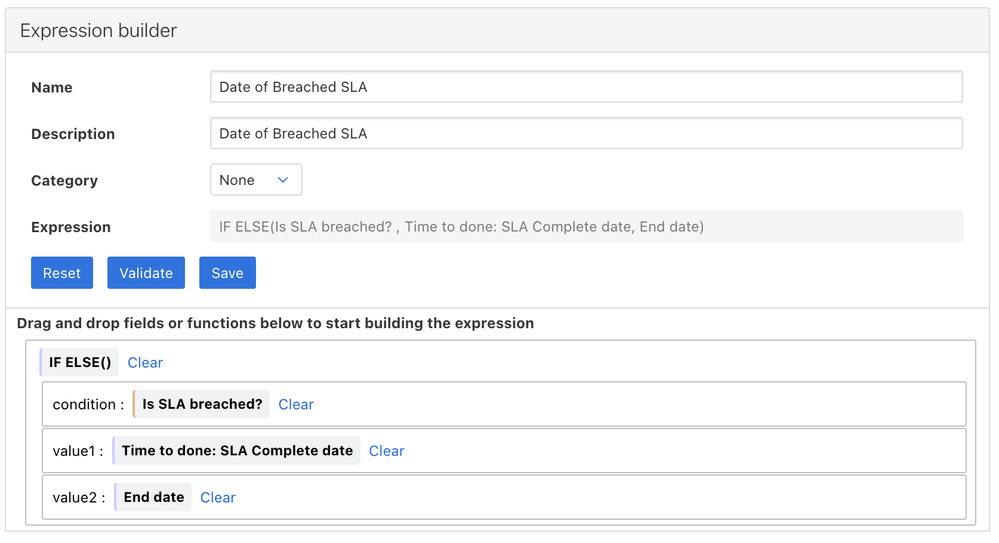Select the 'End date' chip in value2
999x543 pixels.
tap(153, 497)
